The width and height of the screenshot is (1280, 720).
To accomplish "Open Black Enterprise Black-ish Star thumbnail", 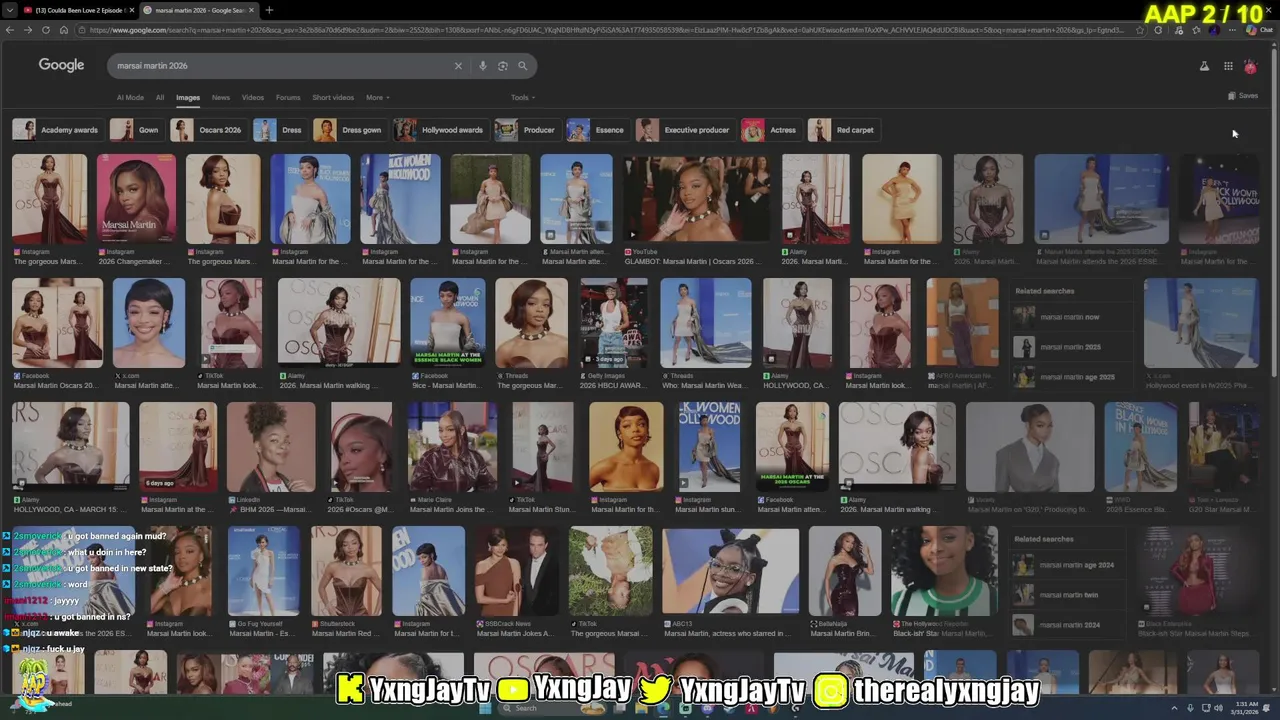I will 1198,571.
